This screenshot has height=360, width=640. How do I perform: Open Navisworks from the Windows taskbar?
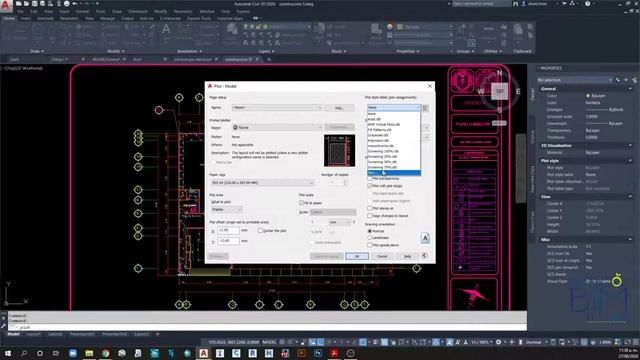269,353
